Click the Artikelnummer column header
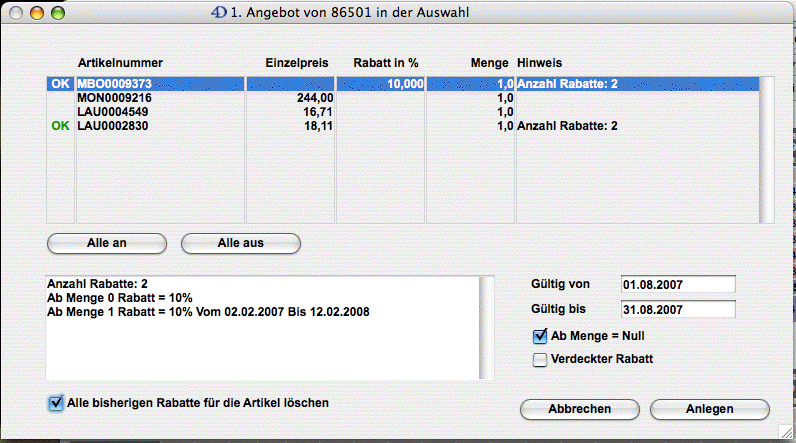Image resolution: width=796 pixels, height=443 pixels. coord(120,62)
